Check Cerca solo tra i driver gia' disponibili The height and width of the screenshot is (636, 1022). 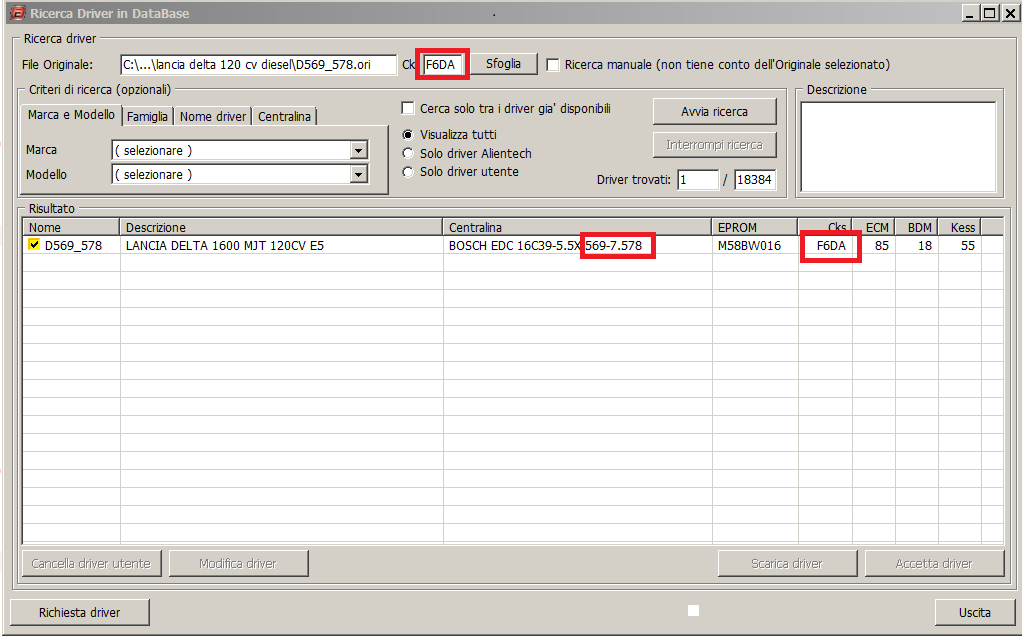tap(408, 109)
